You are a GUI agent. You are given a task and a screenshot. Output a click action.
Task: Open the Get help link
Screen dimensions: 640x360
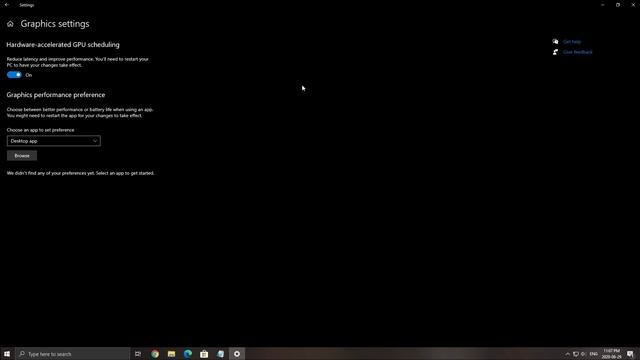(572, 42)
